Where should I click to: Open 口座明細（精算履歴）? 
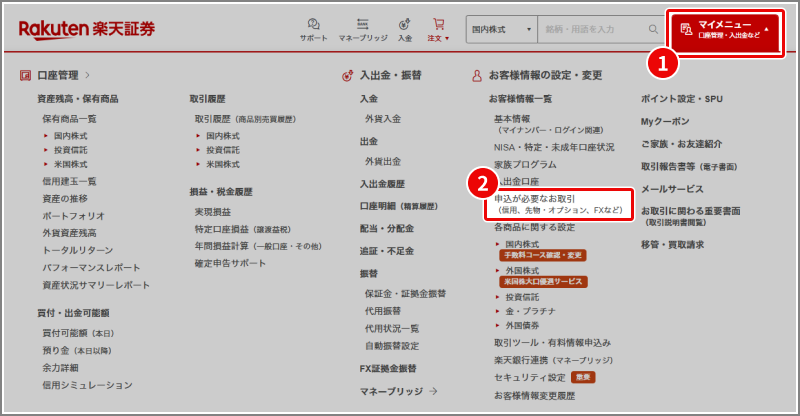coord(399,206)
